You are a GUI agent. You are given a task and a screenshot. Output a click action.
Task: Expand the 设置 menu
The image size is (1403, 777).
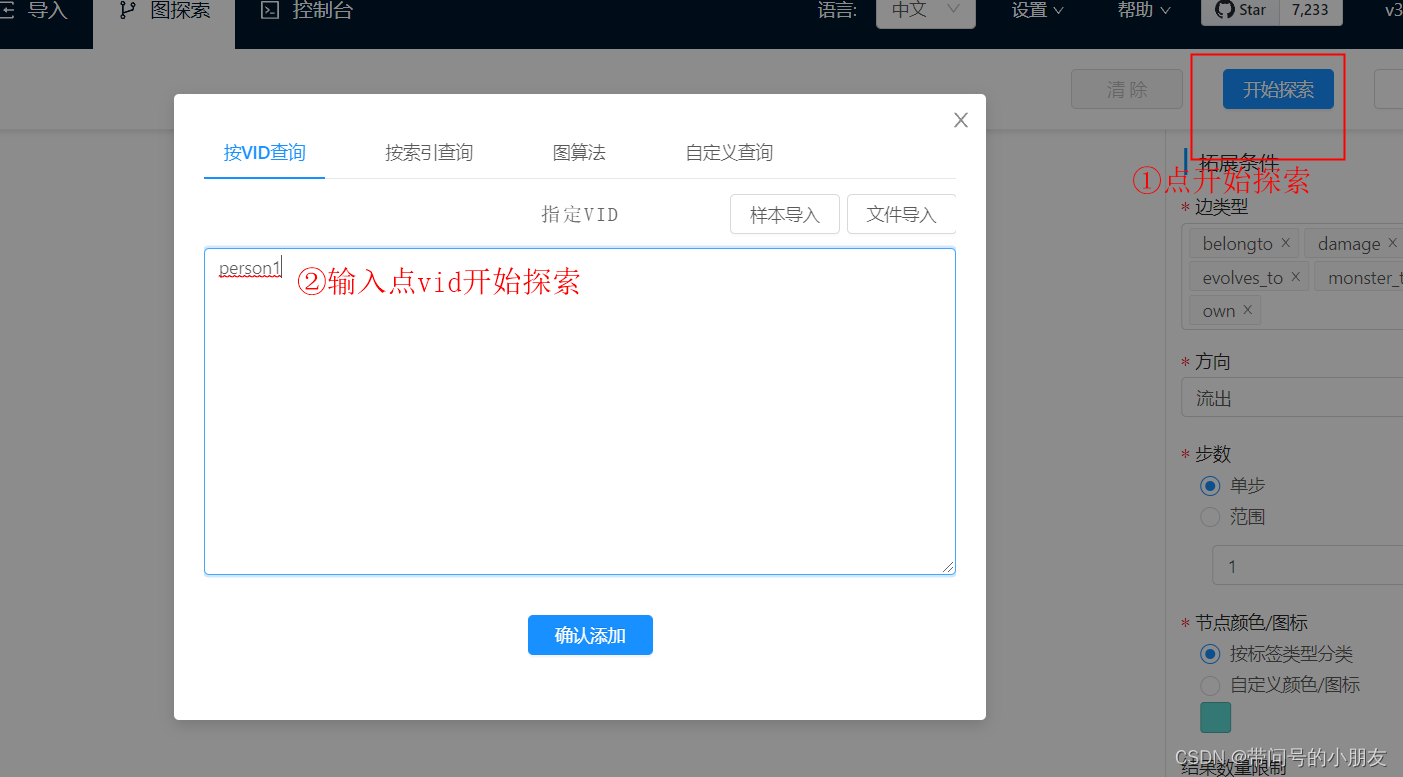tap(1037, 11)
